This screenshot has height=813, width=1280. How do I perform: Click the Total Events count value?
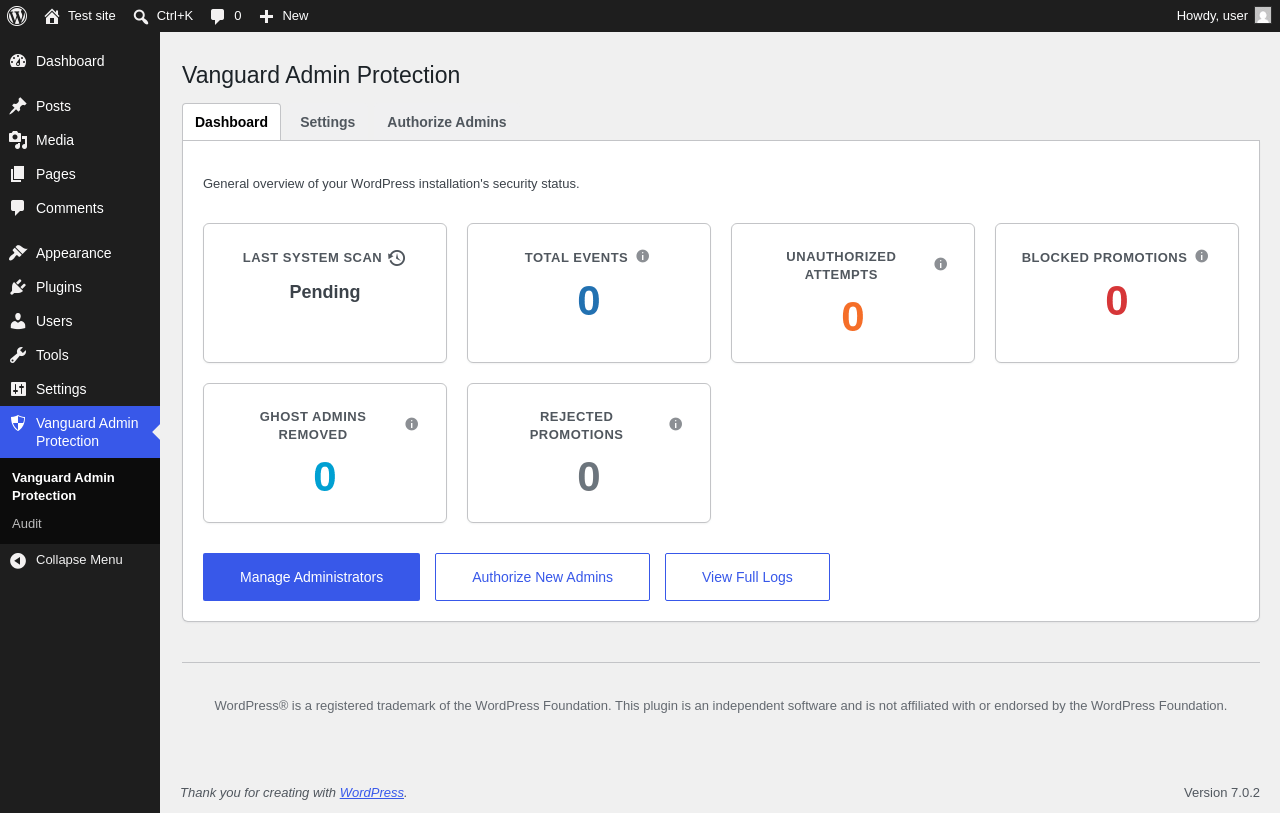tap(589, 301)
